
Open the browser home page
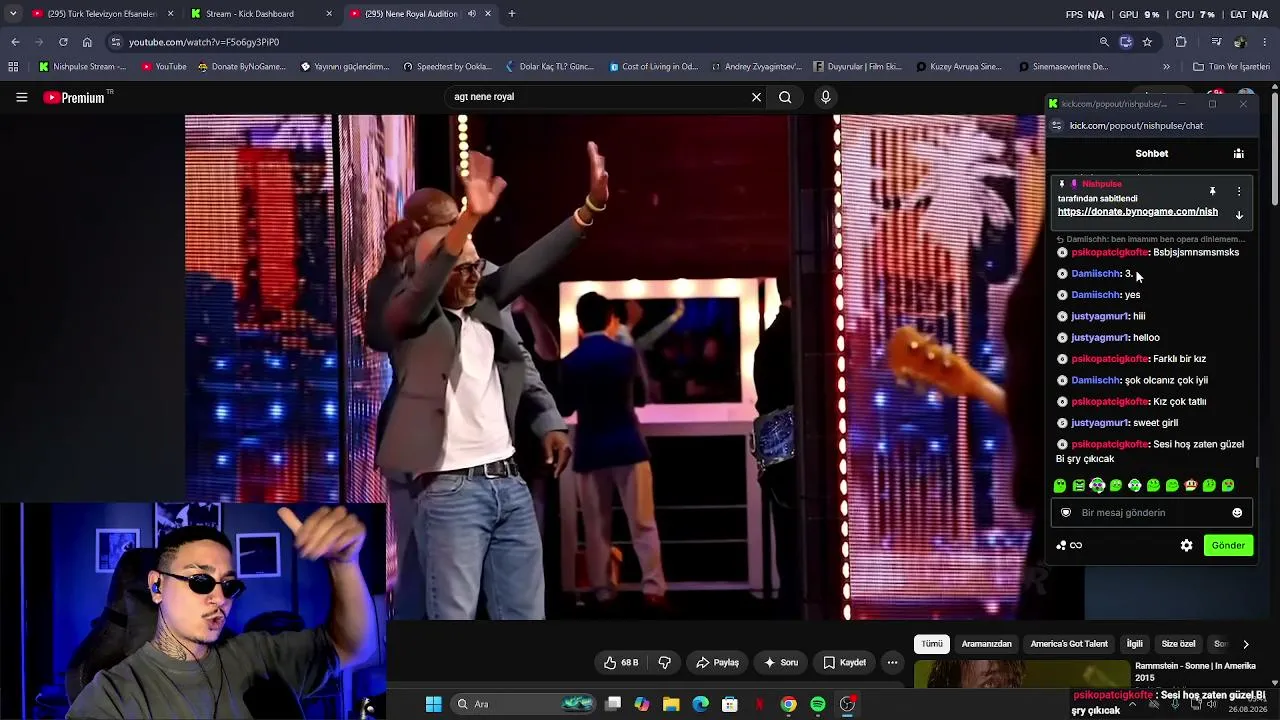point(87,42)
